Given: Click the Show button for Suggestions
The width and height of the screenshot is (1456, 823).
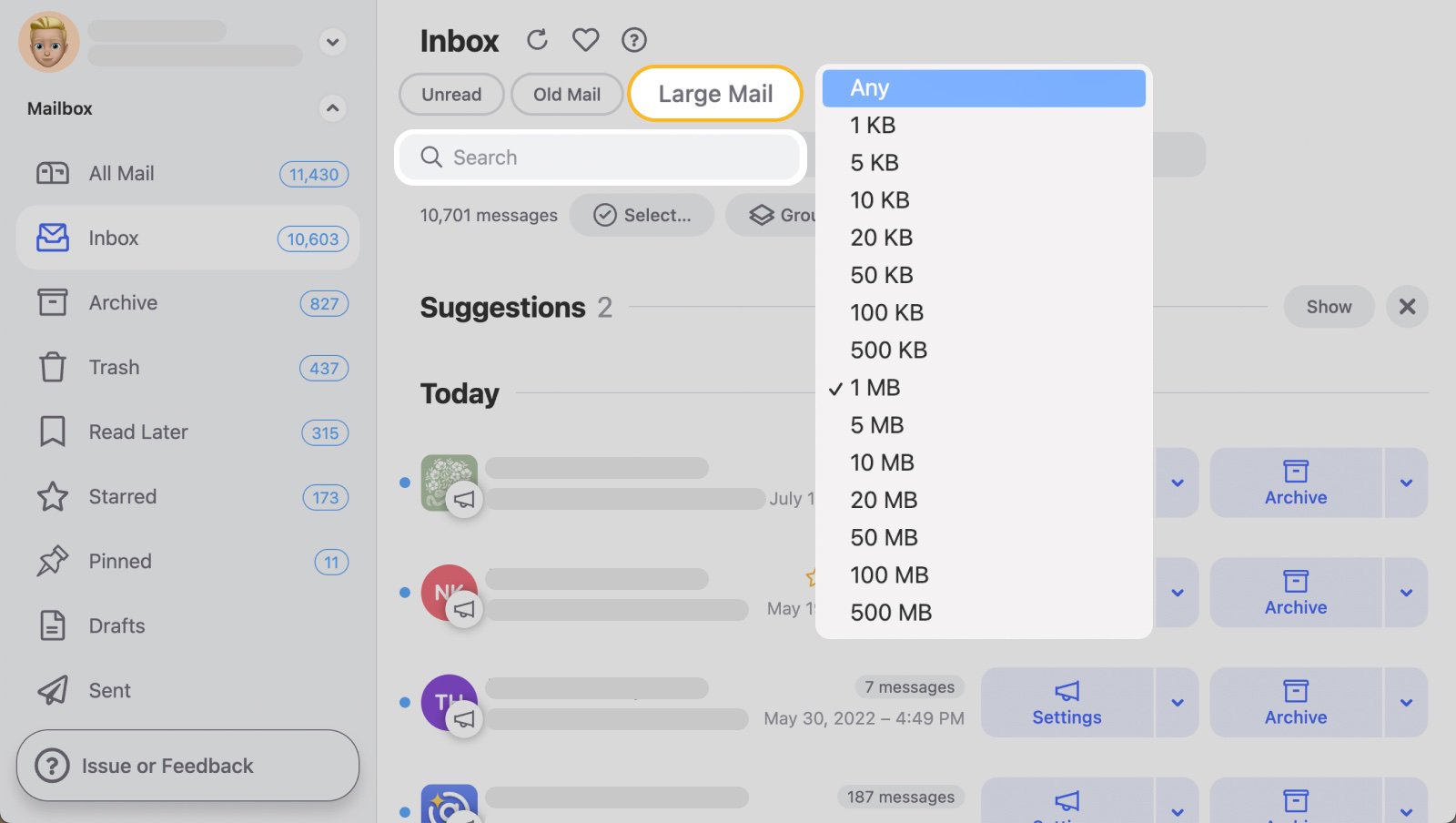Looking at the screenshot, I should (1328, 307).
